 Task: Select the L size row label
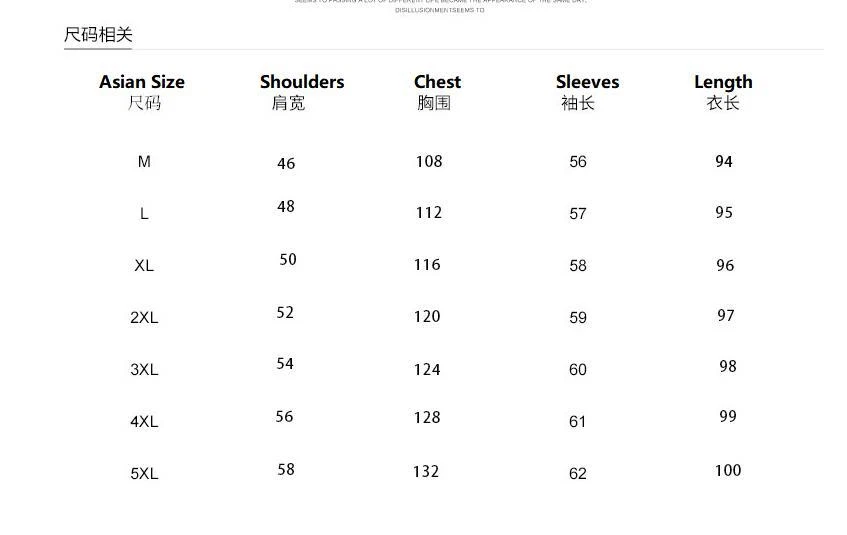(144, 214)
